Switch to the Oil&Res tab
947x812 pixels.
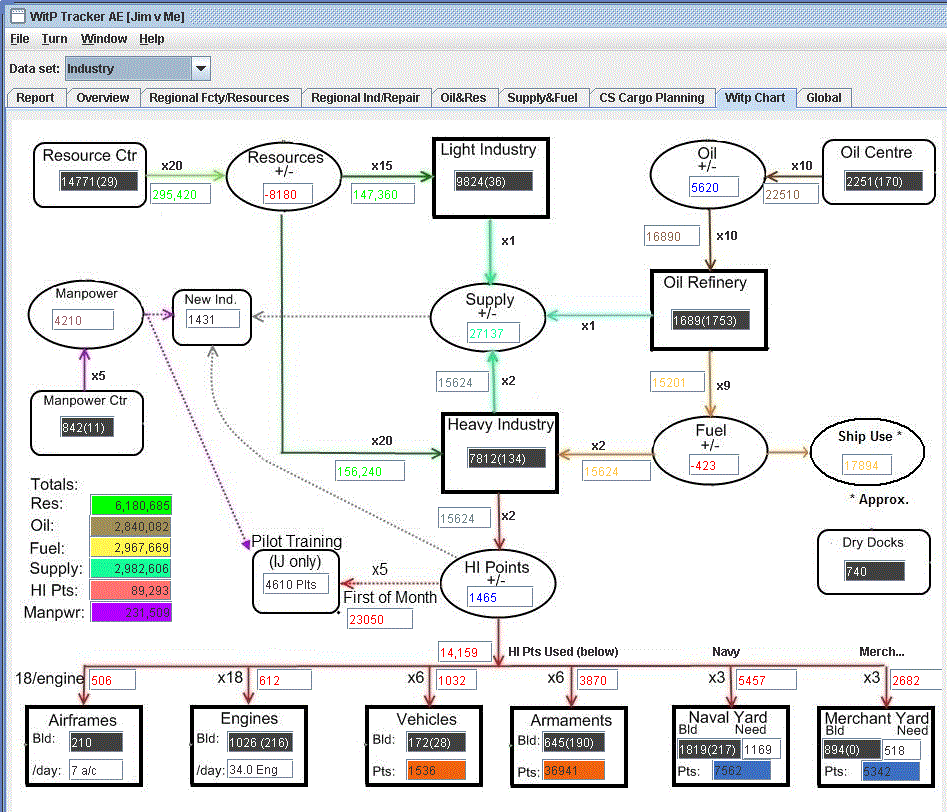point(463,98)
